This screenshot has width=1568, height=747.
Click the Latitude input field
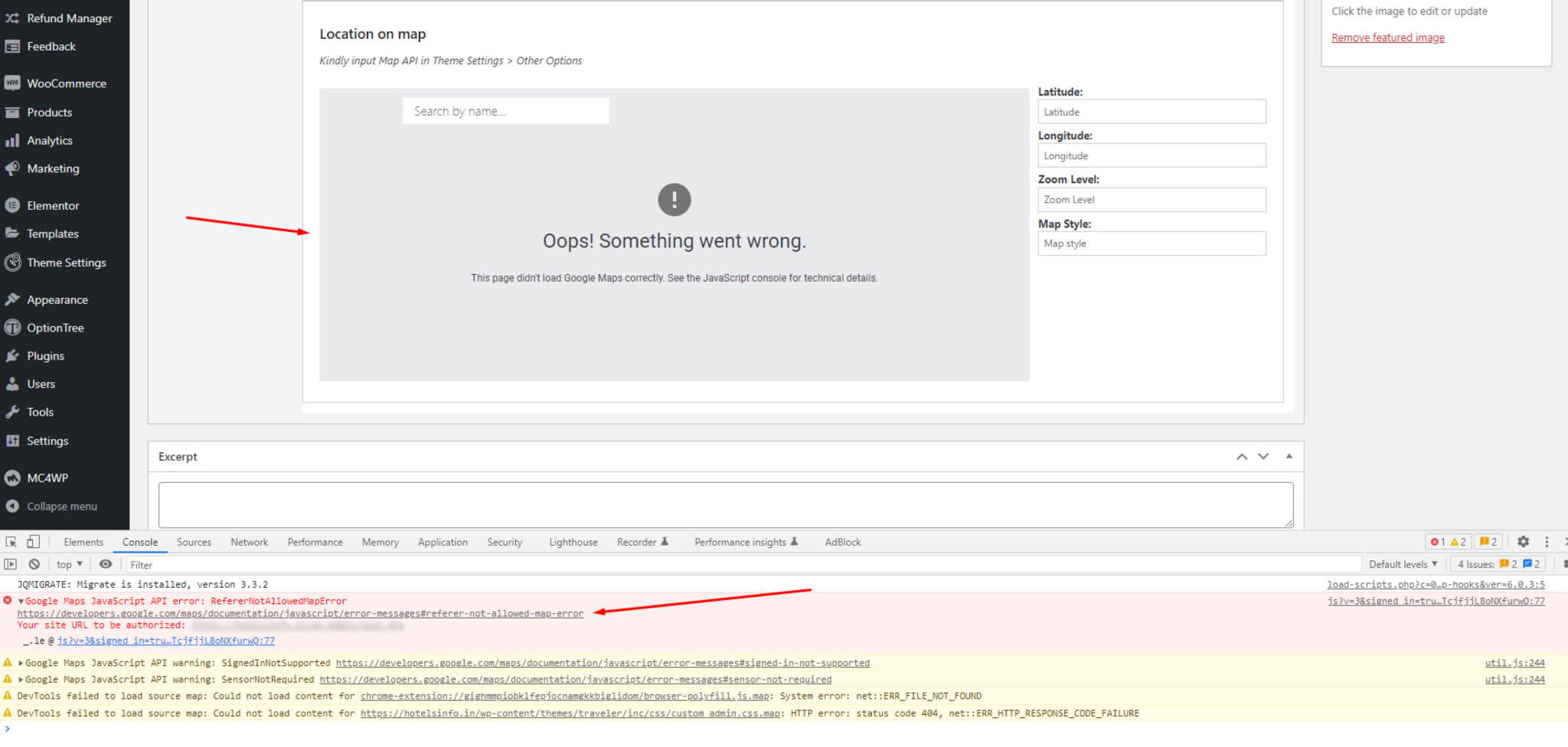[x=1151, y=112]
